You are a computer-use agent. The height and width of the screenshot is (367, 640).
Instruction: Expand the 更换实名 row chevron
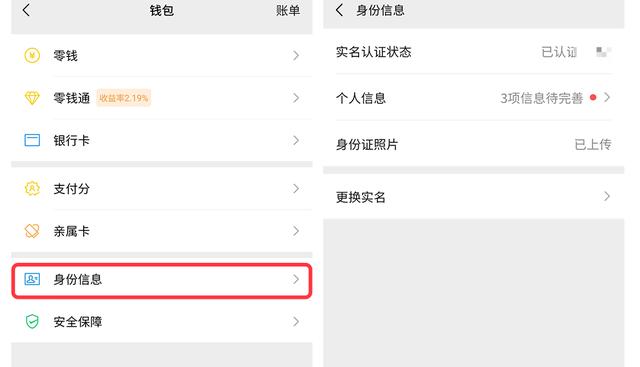click(x=607, y=196)
